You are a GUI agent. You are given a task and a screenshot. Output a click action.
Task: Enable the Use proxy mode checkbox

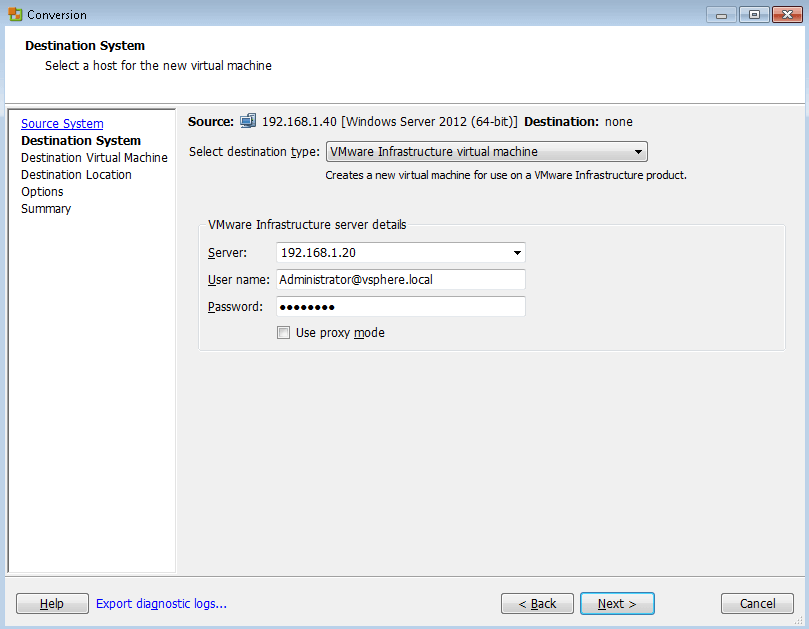click(x=283, y=333)
